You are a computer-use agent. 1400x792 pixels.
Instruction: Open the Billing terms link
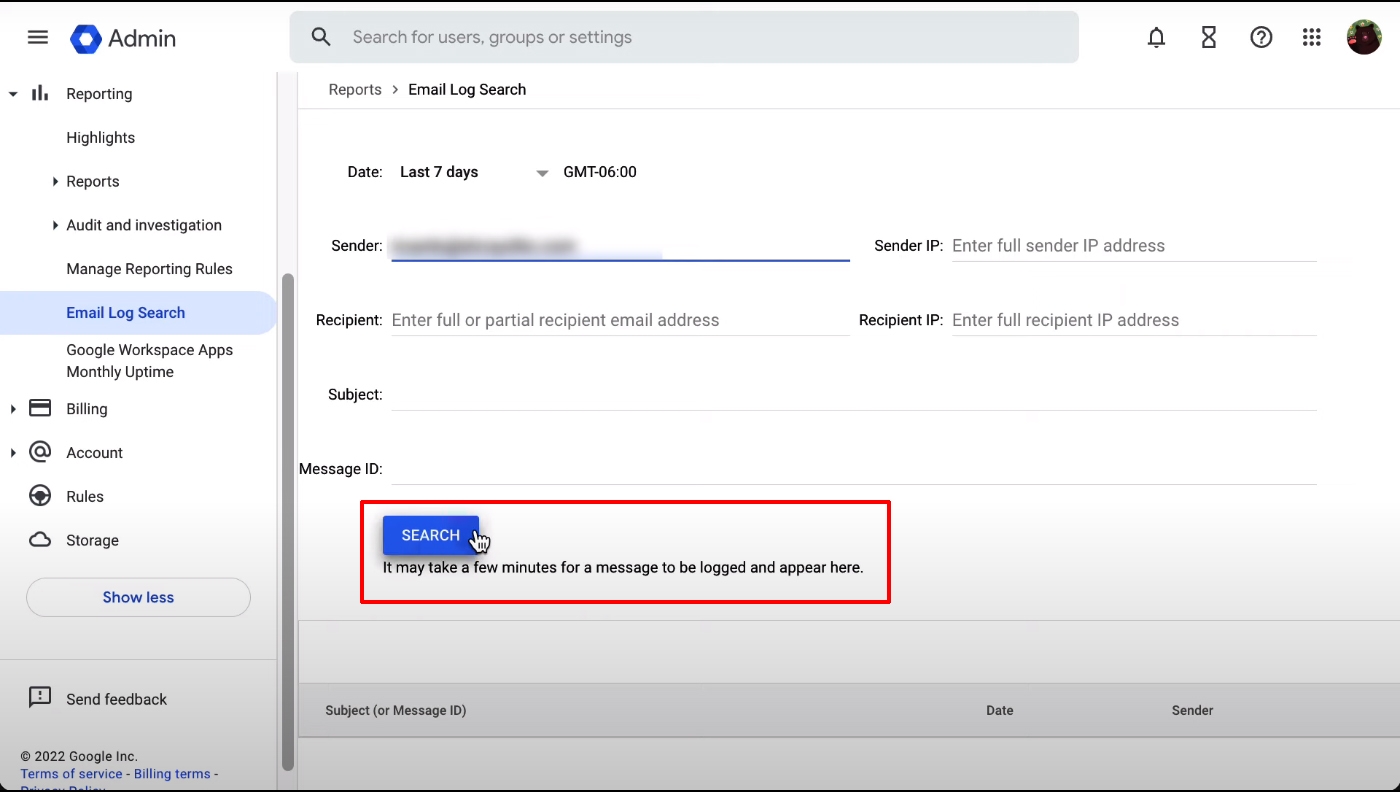point(172,774)
